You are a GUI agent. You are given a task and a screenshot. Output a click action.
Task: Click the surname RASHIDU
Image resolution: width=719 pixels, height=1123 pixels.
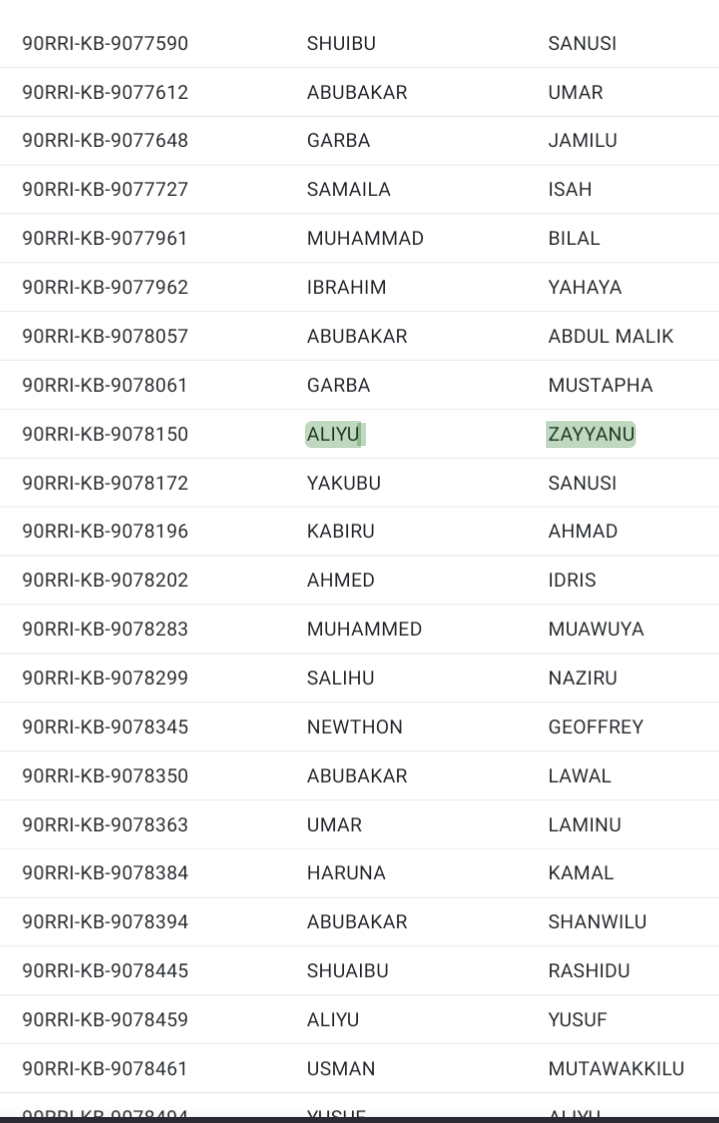589,971
